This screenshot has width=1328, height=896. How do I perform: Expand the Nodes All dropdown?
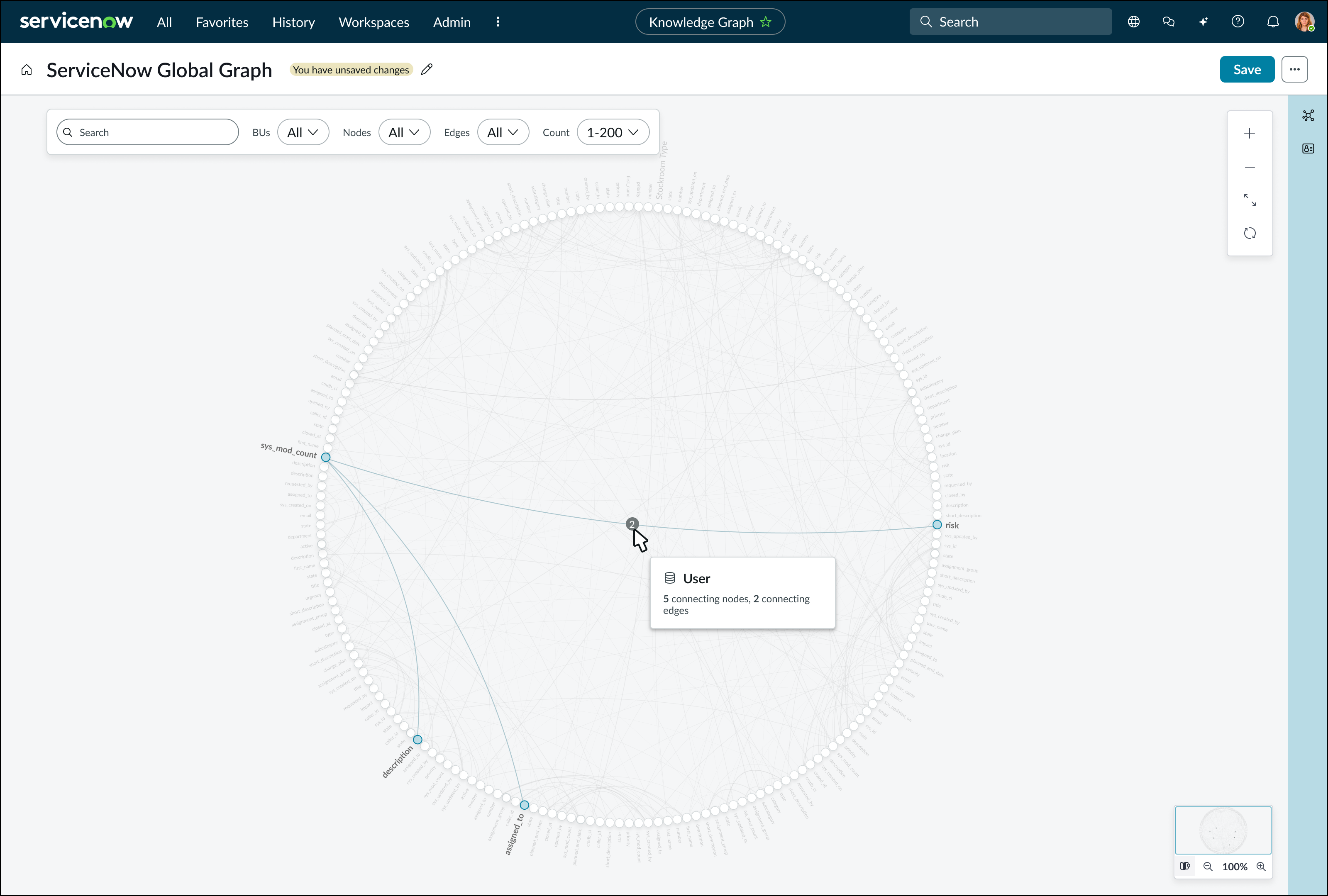tap(404, 132)
